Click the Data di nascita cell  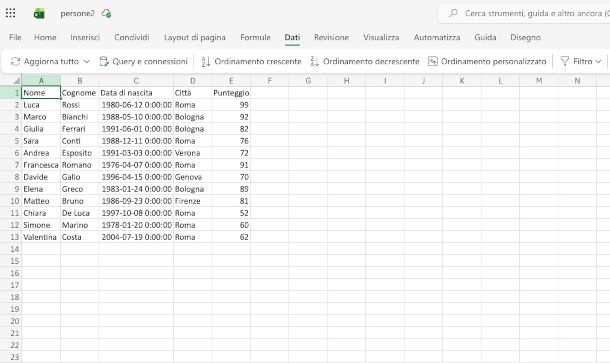point(136,93)
